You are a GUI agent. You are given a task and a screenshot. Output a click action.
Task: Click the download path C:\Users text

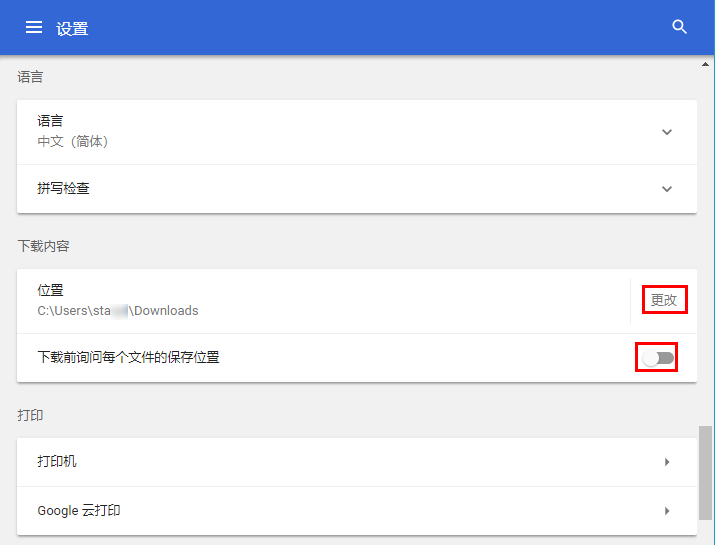118,311
